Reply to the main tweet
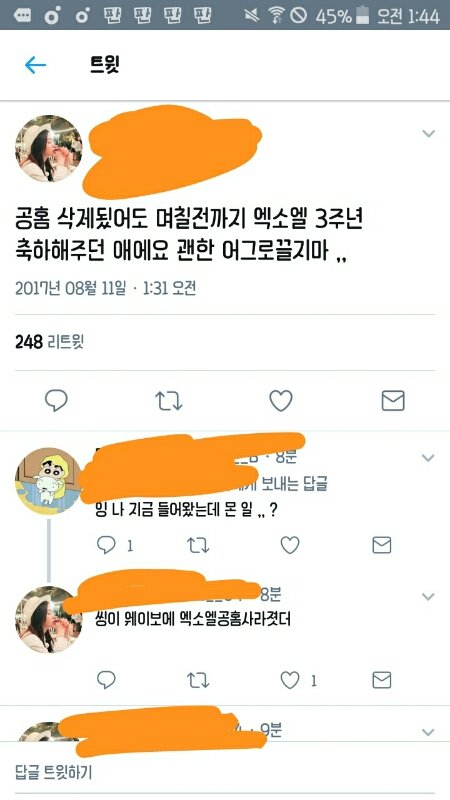This screenshot has width=450, height=800. 56,401
